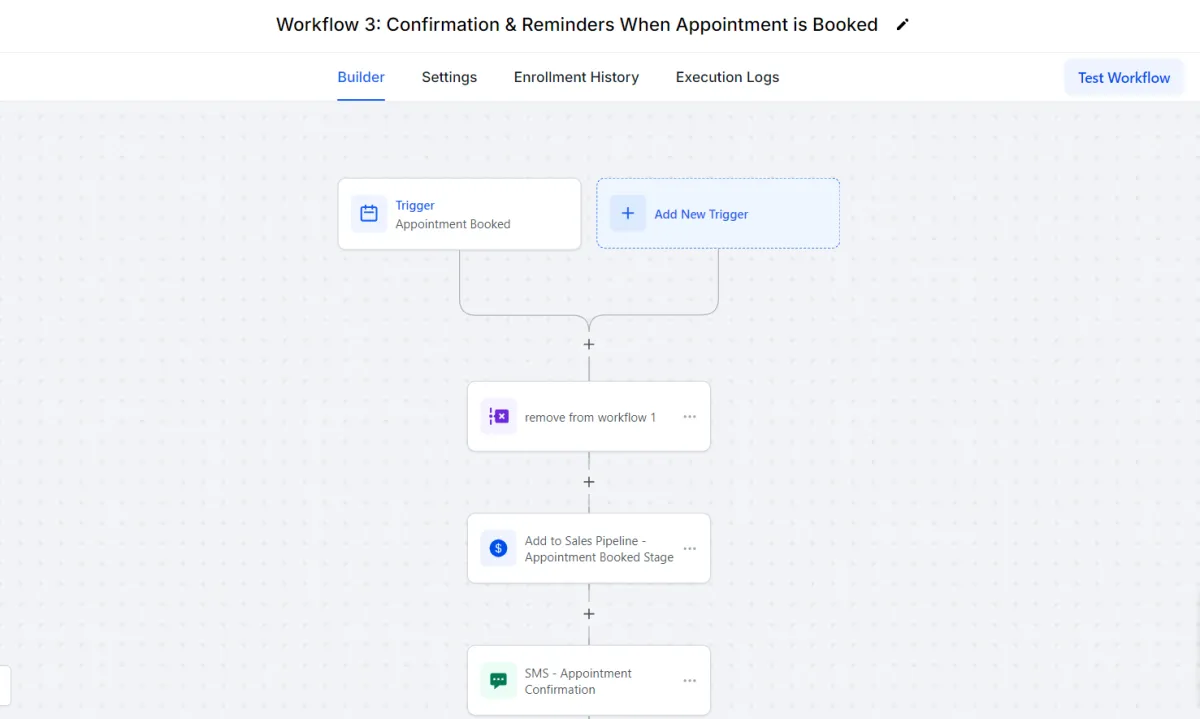View the Execution Logs tab
The width and height of the screenshot is (1200, 719).
pyautogui.click(x=727, y=77)
